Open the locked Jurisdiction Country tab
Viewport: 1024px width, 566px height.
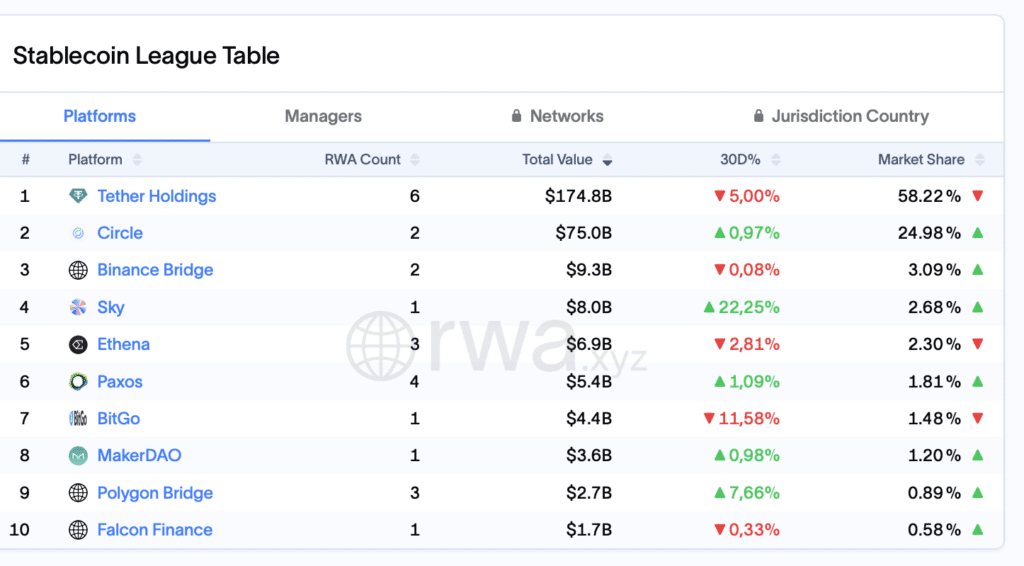click(840, 116)
